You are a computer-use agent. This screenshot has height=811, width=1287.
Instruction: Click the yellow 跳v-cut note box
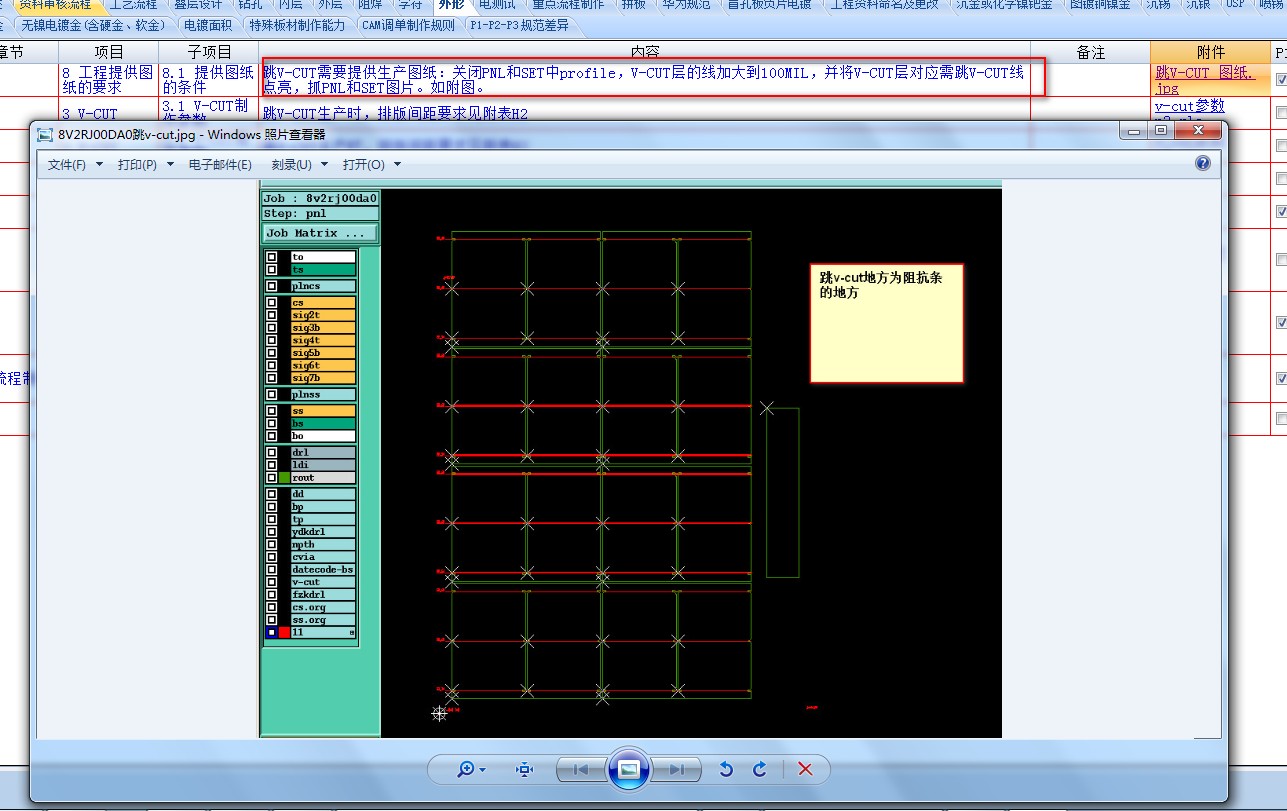point(886,323)
